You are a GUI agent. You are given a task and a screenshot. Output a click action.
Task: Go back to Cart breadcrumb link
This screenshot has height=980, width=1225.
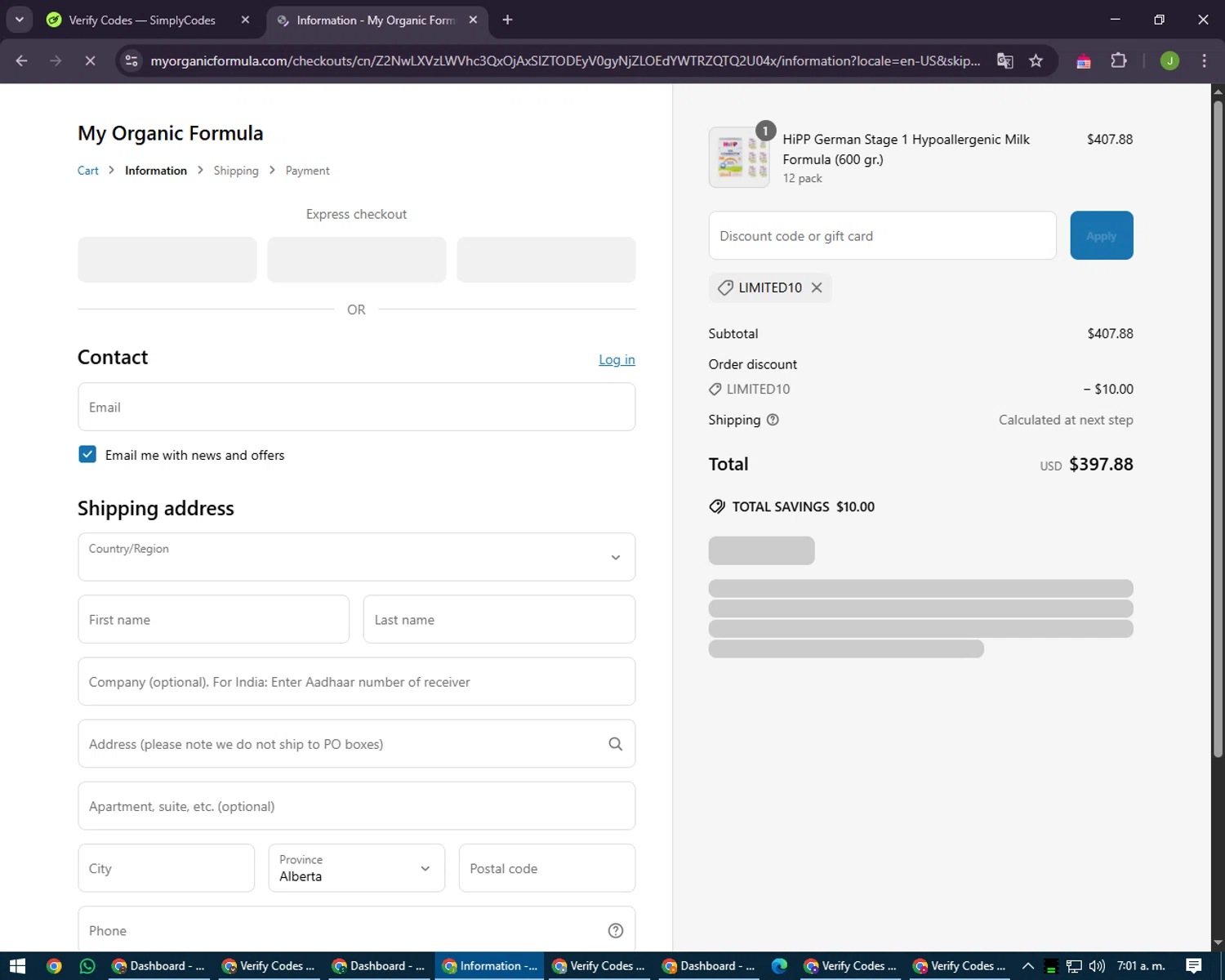click(87, 171)
